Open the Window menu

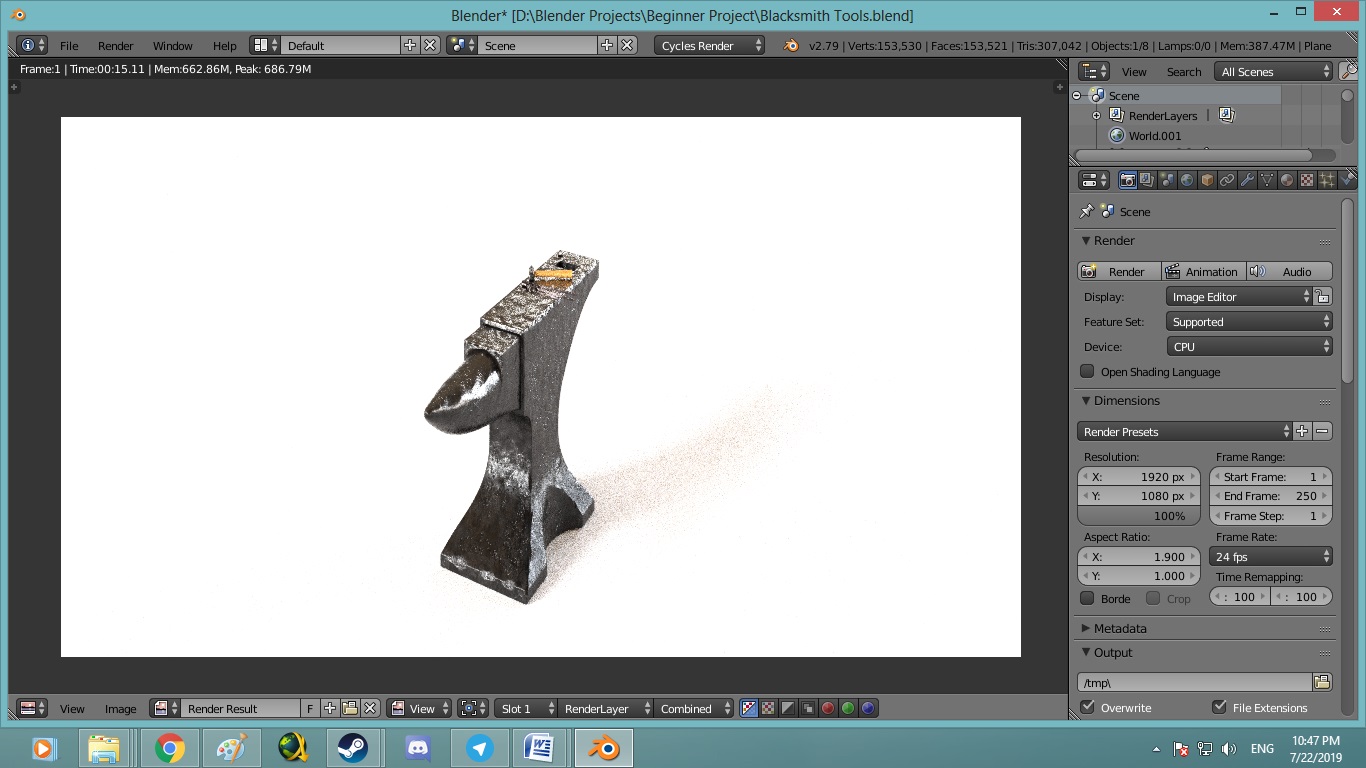coord(173,46)
